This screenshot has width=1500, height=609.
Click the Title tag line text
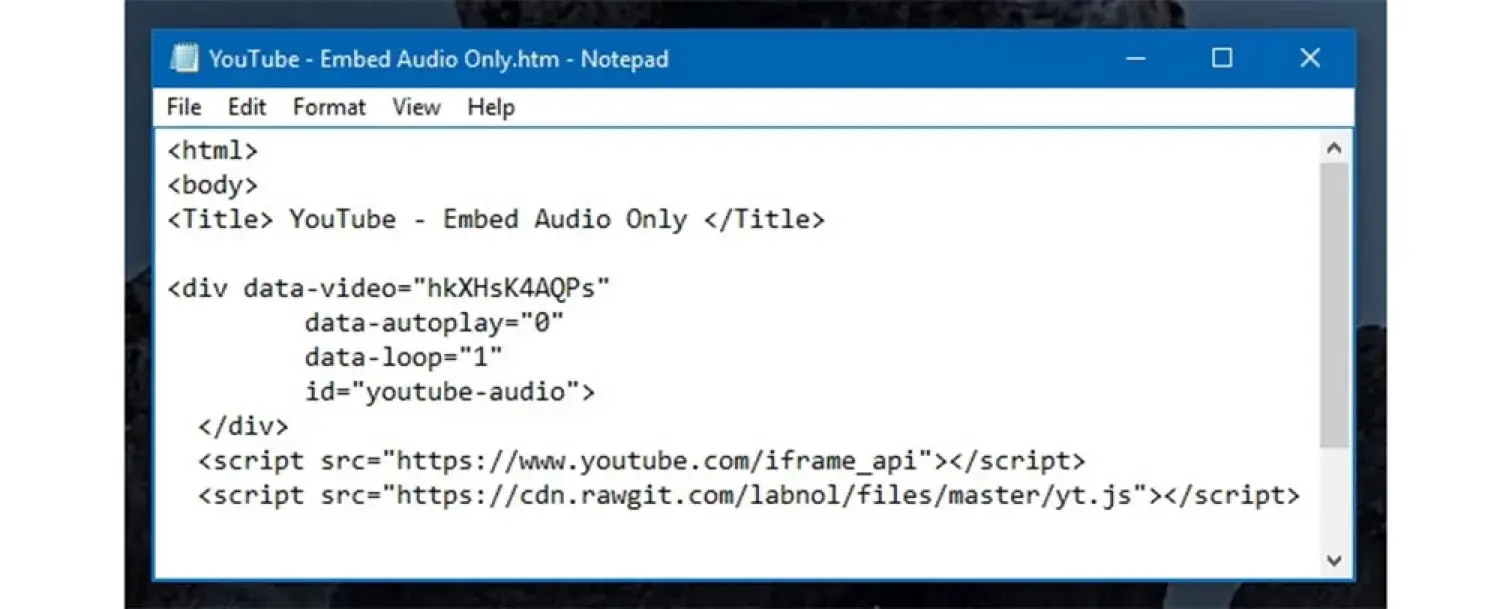tap(496, 220)
